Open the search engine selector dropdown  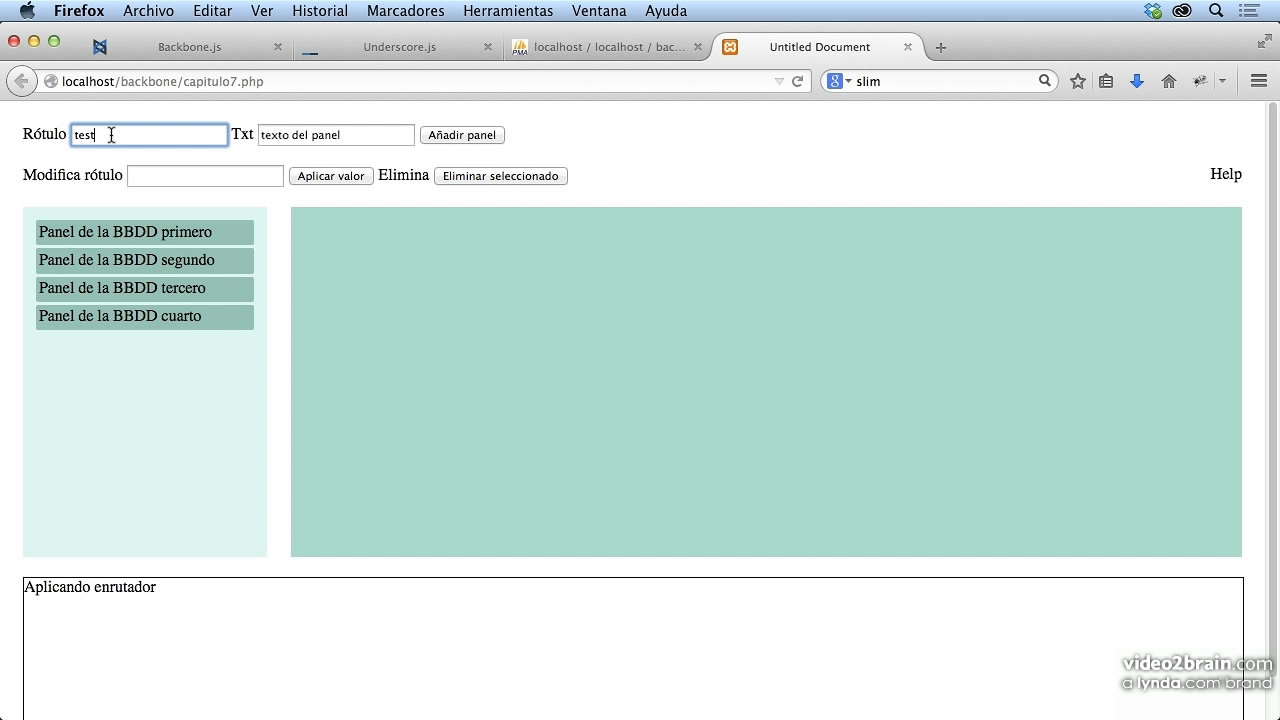click(839, 81)
